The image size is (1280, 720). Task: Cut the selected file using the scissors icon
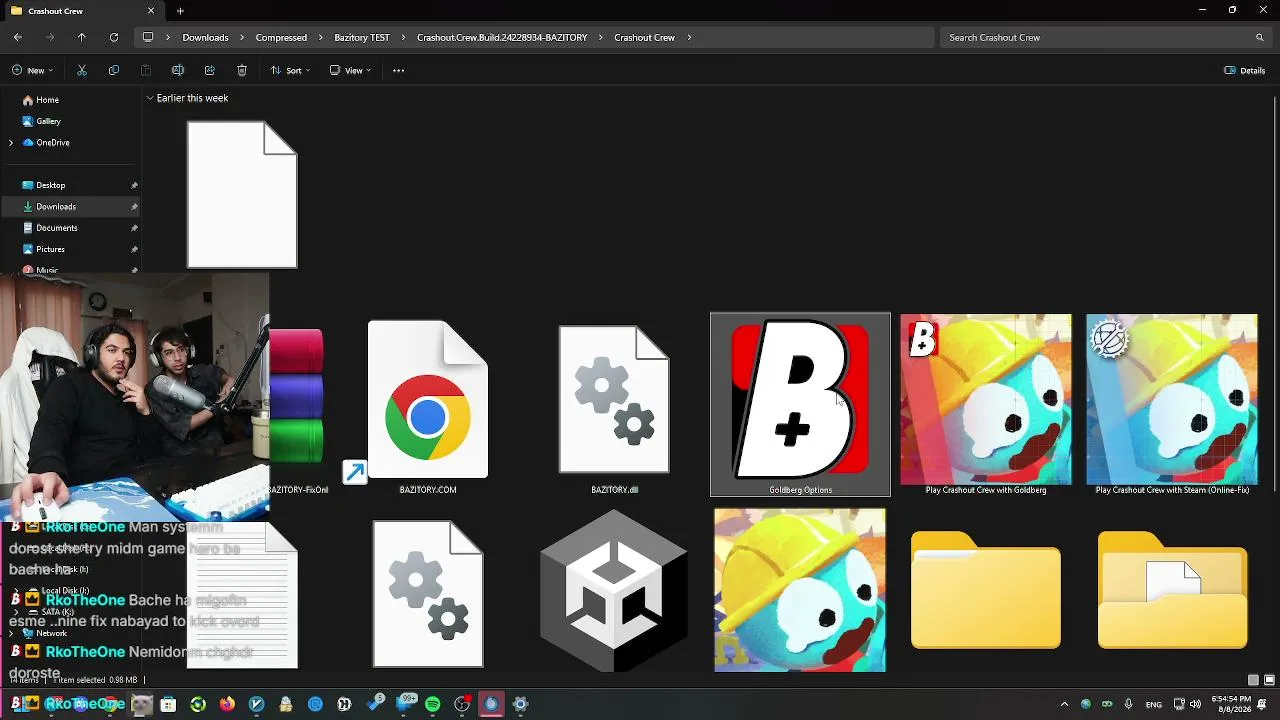point(82,70)
